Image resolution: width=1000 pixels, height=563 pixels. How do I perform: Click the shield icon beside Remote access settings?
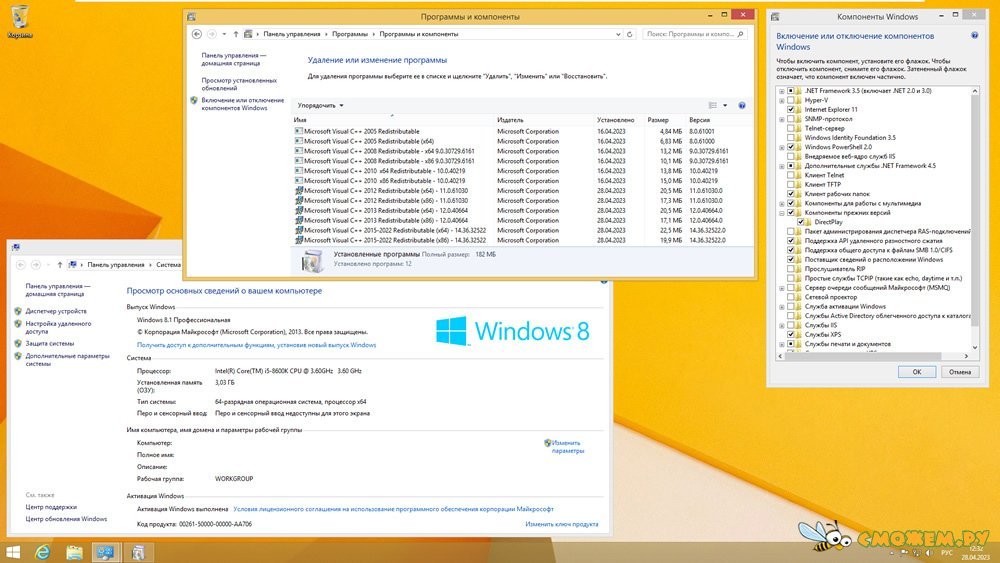18,324
